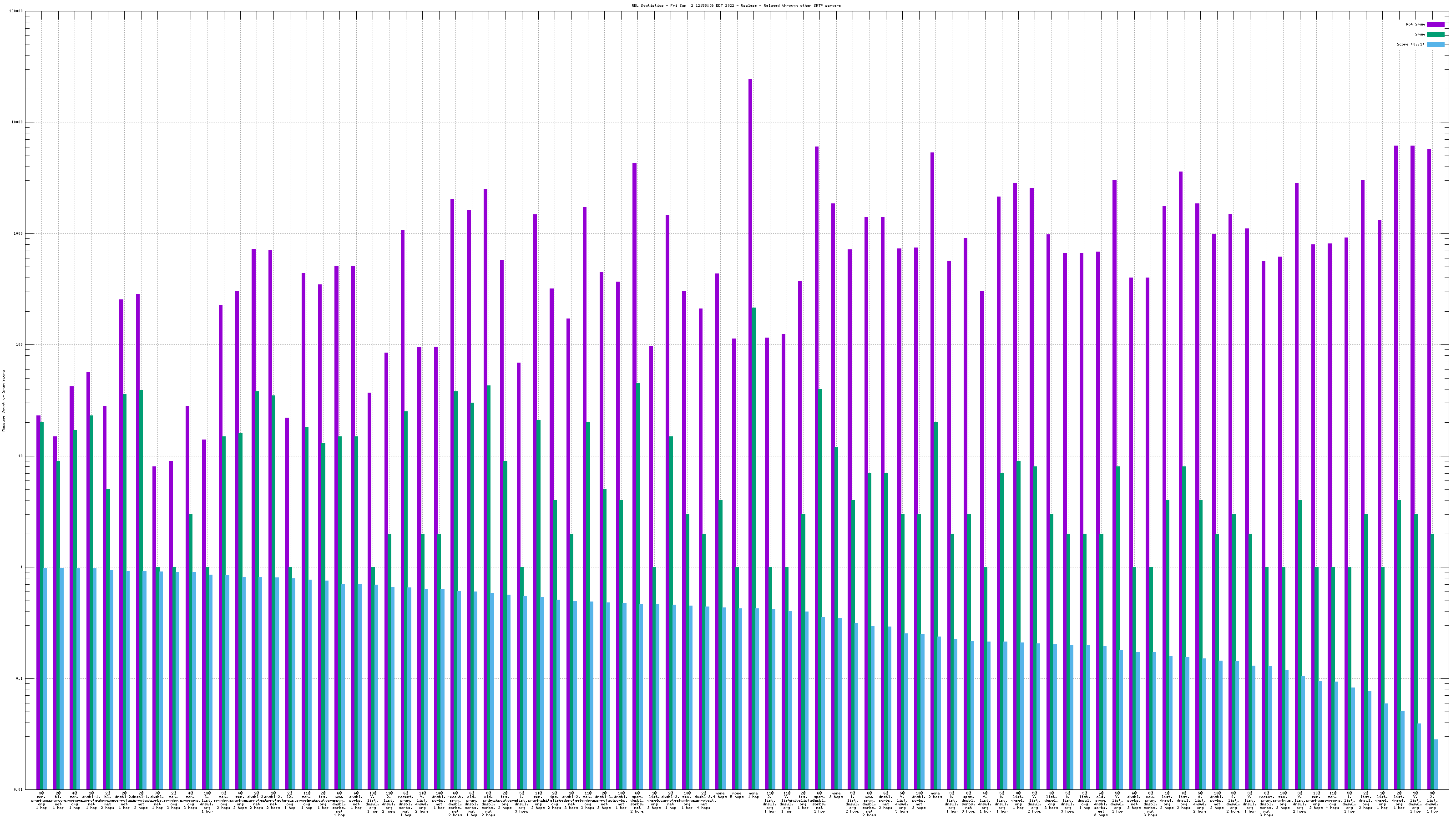This screenshot has width=1456, height=819.
Task: Select the 'Not Spam' legend text
Action: (1416, 24)
